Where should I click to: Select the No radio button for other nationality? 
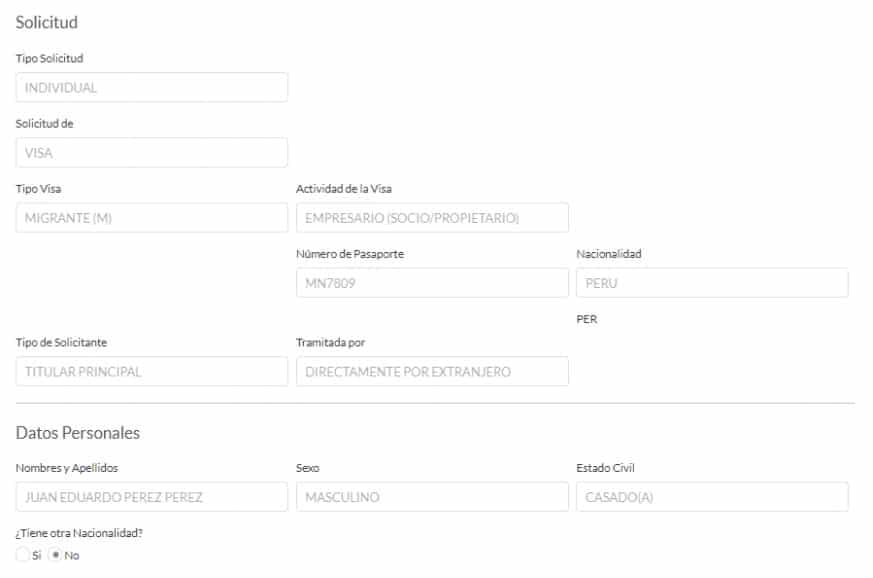pyautogui.click(x=56, y=556)
